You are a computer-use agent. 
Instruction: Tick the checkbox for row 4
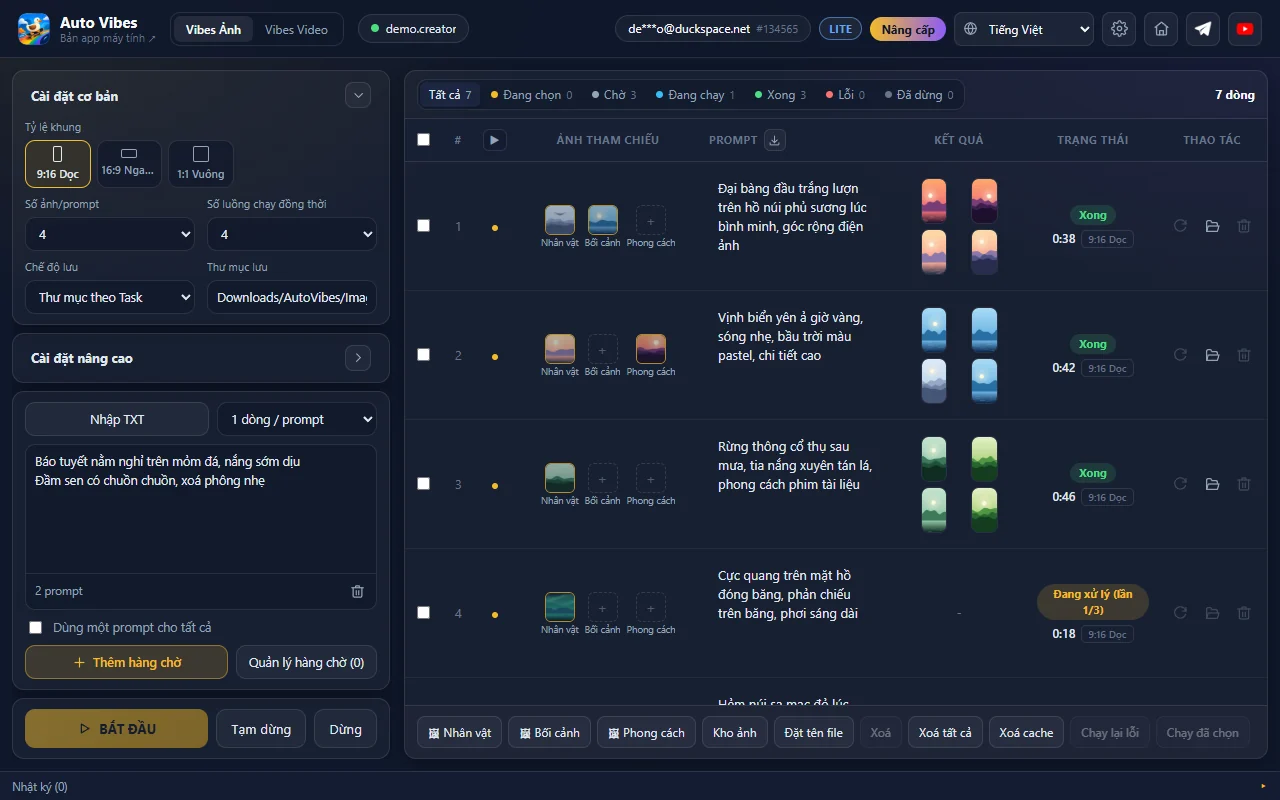(423, 612)
